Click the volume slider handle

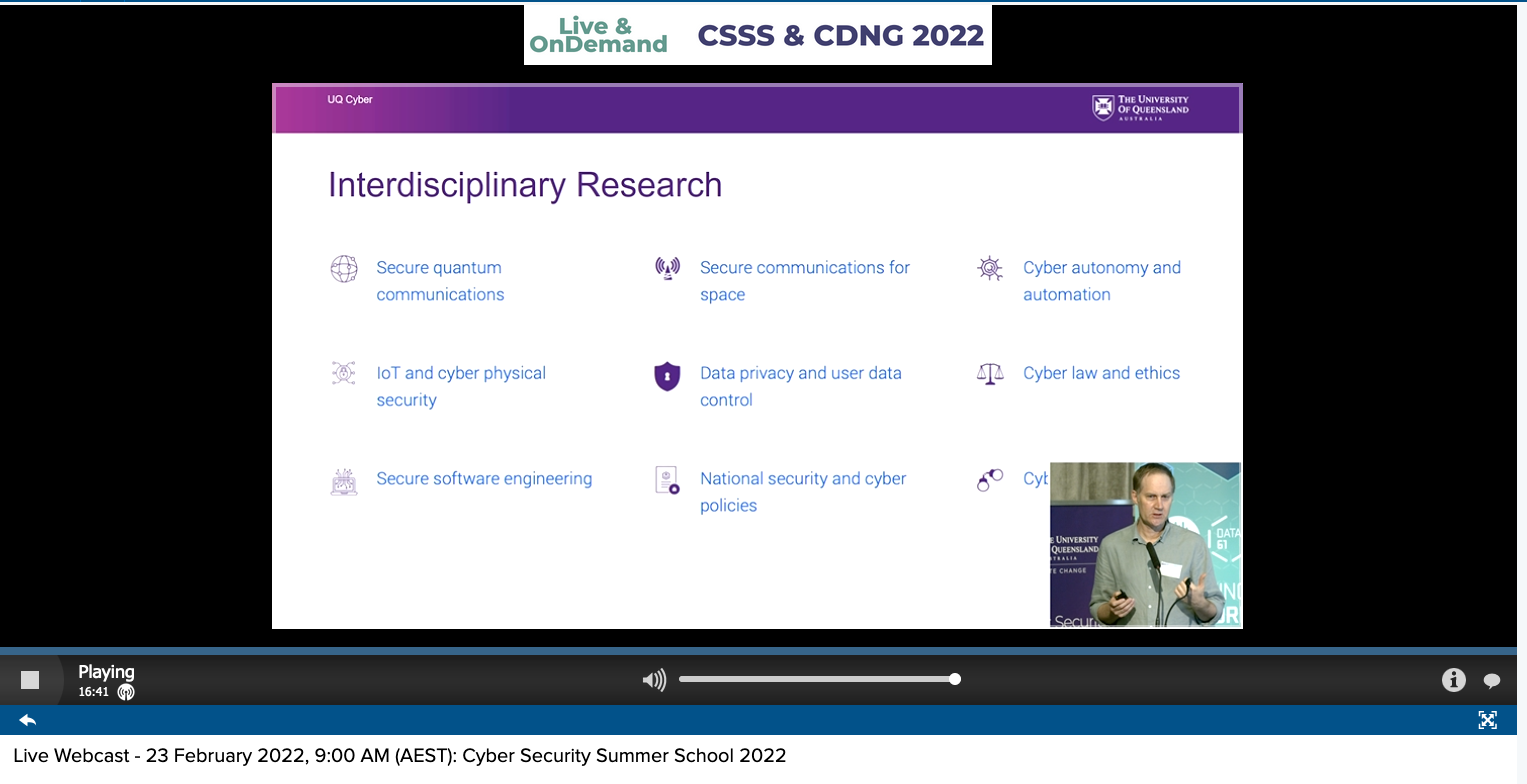pos(955,679)
